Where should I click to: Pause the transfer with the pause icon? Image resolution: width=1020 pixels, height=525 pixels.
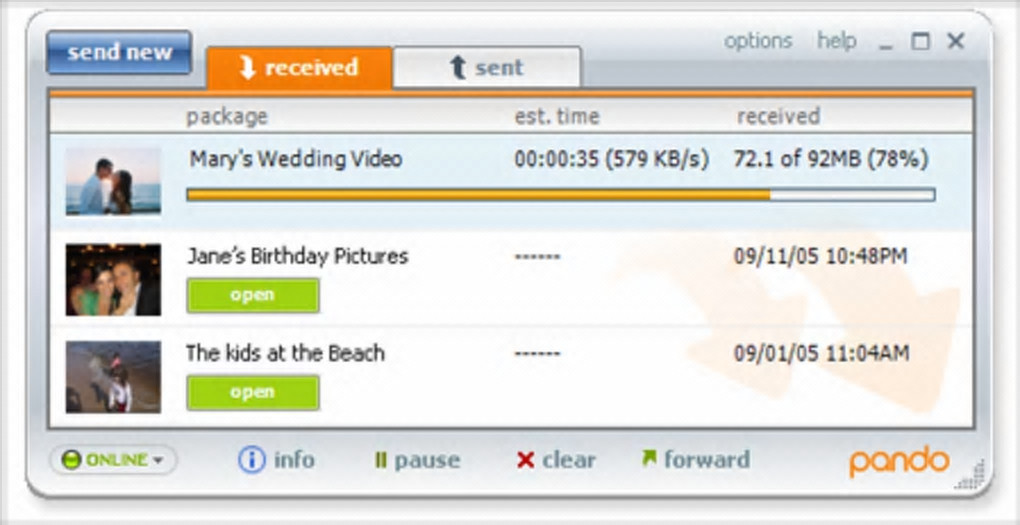(x=380, y=461)
